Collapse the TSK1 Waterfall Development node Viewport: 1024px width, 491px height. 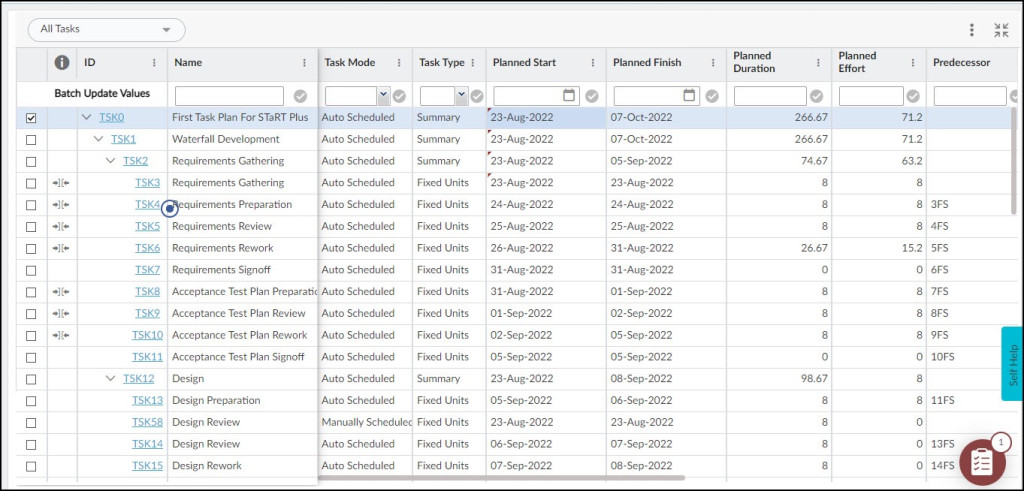pyautogui.click(x=99, y=139)
